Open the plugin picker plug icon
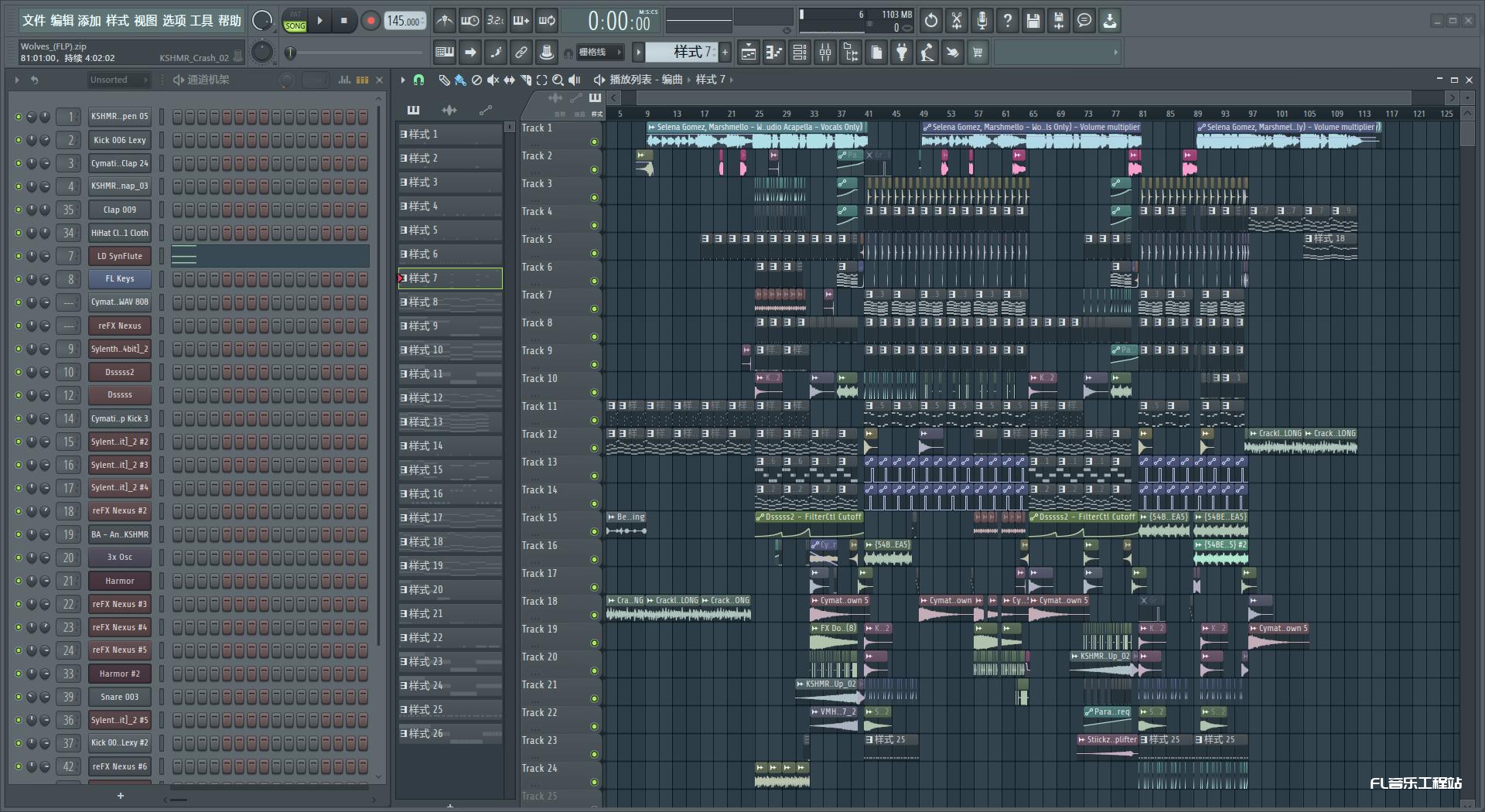 click(902, 53)
